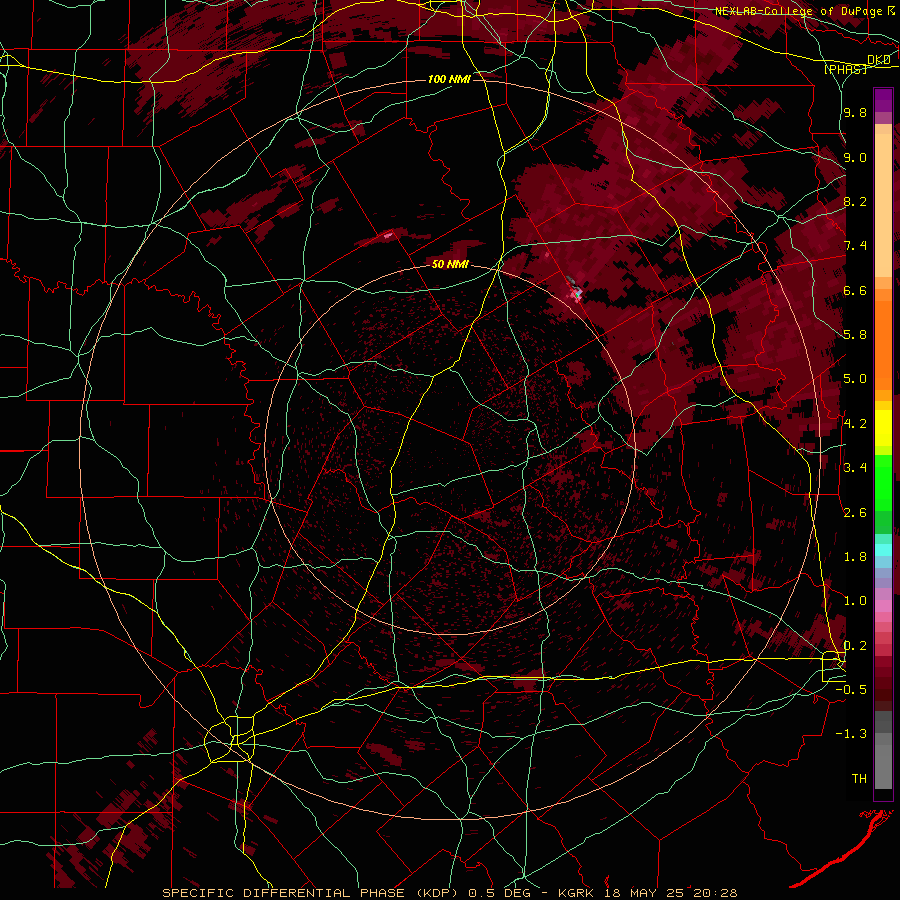Pick the yellow band of the color bar
Image resolution: width=900 pixels, height=900 pixels.
883,428
